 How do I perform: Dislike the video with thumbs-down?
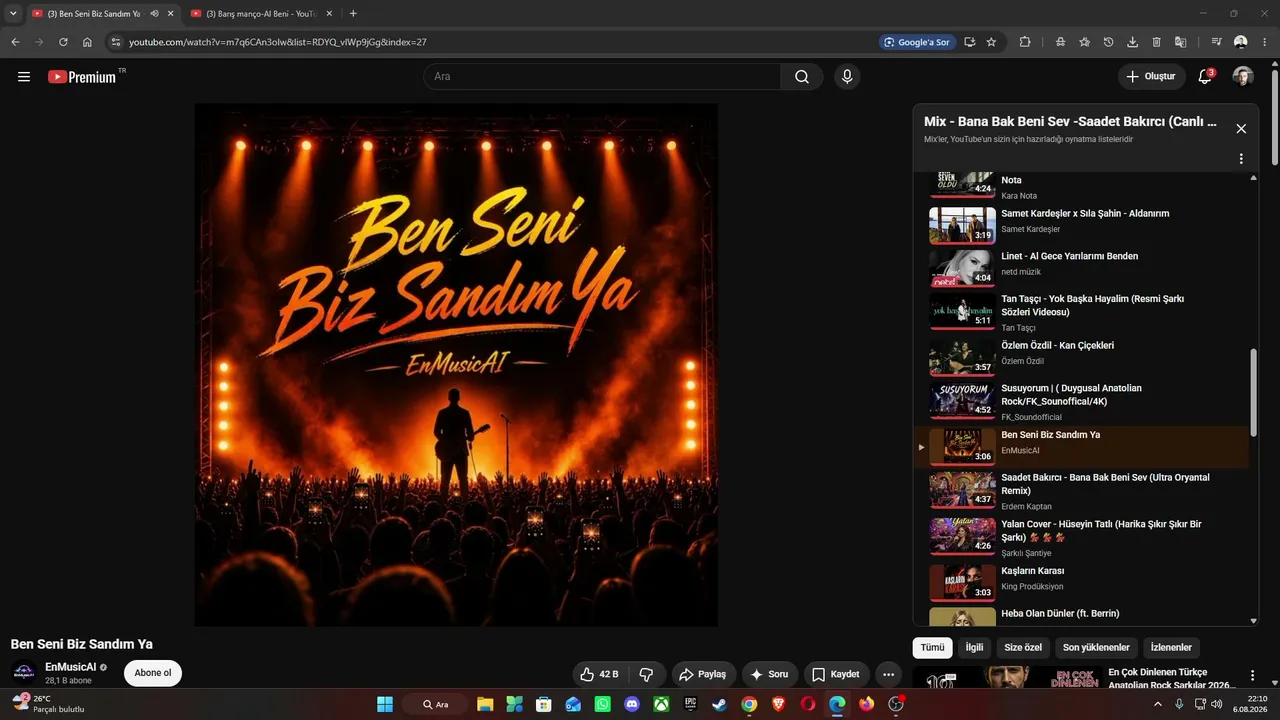646,674
